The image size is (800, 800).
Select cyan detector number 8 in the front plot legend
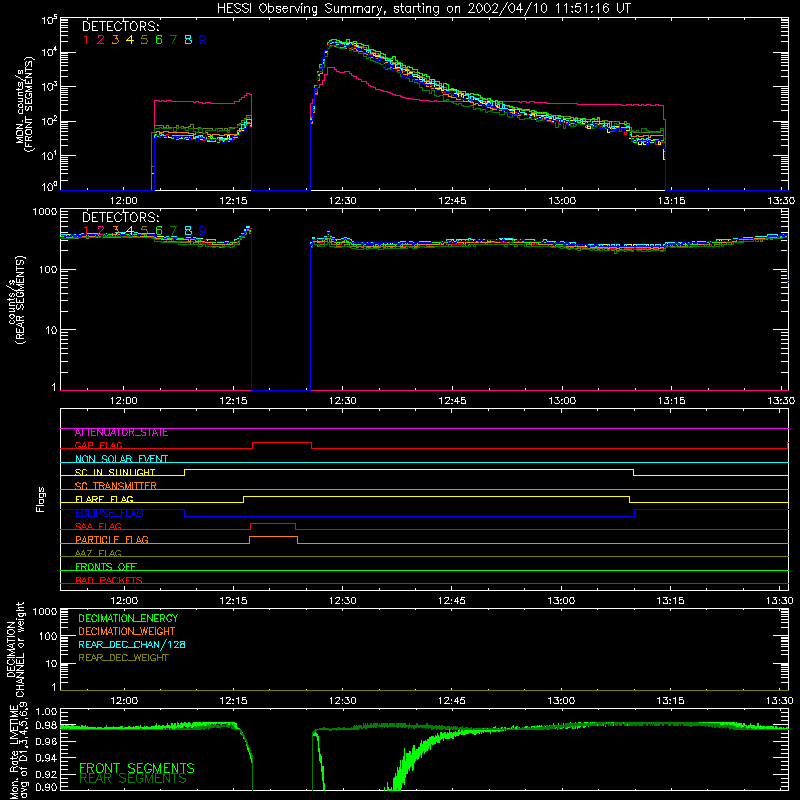click(x=188, y=40)
